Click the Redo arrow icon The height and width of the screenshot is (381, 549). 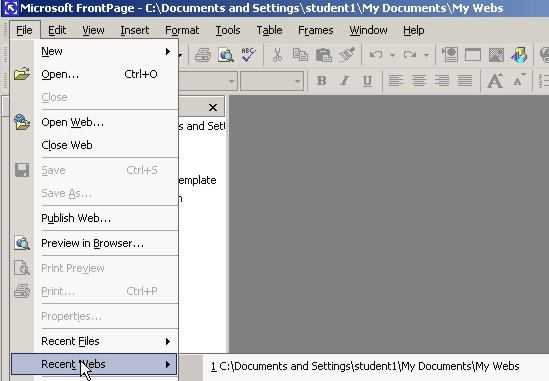pyautogui.click(x=410, y=55)
